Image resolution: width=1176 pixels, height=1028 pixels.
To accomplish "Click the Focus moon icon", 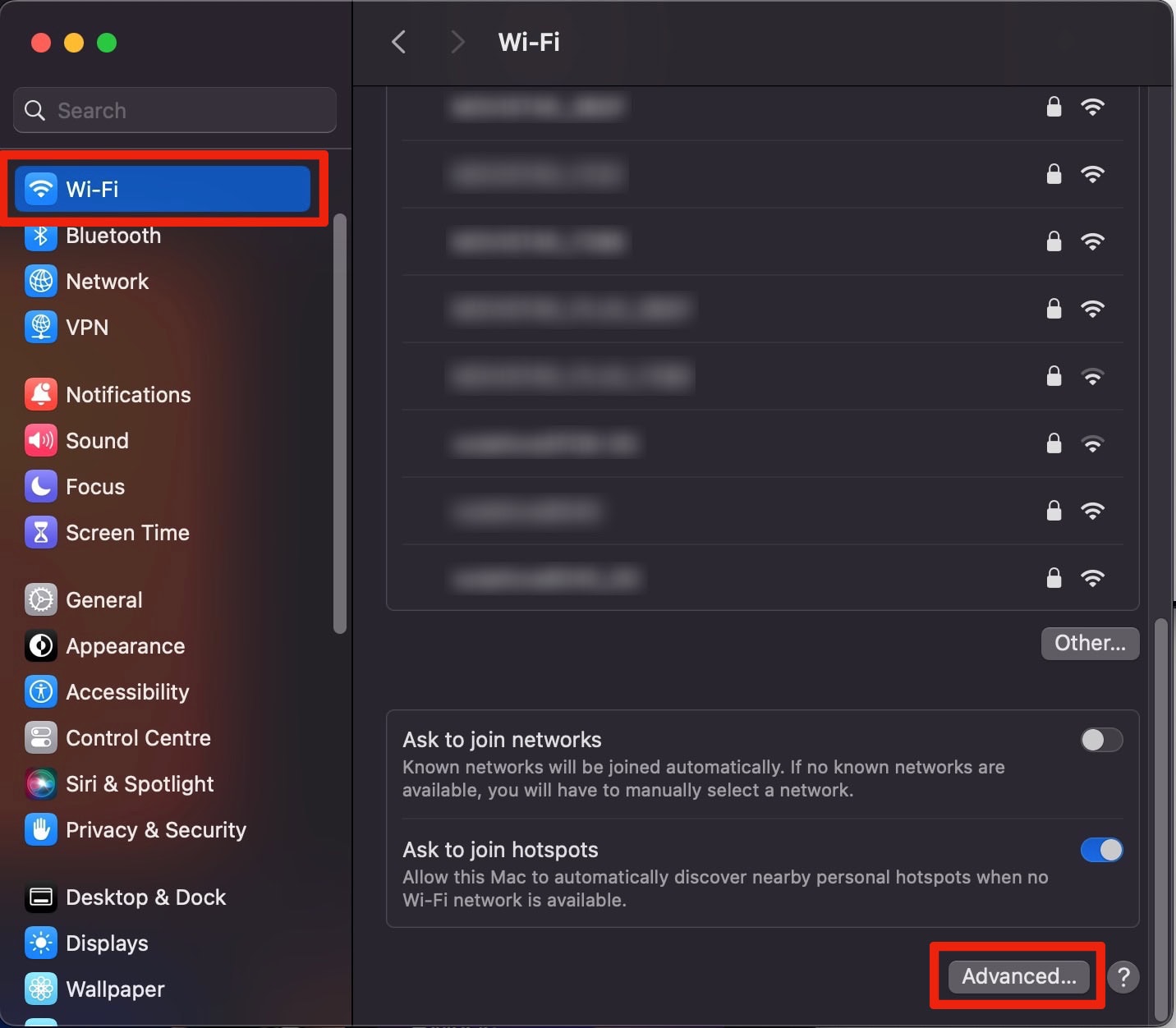I will pos(41,486).
